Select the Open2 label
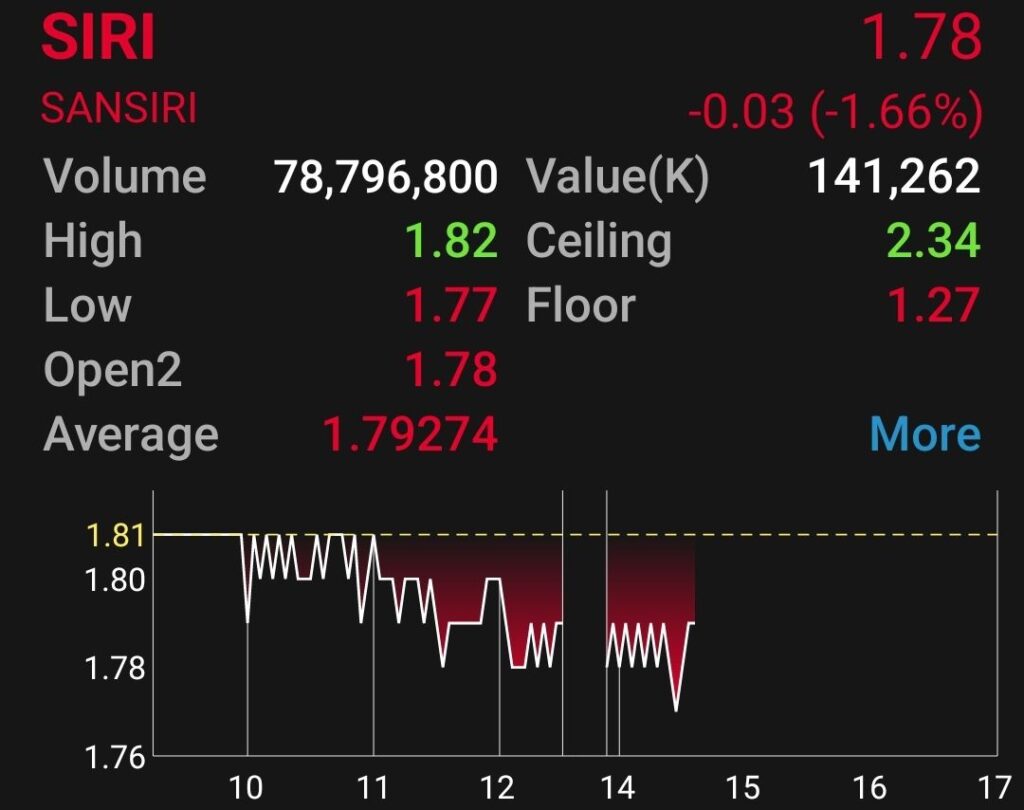The height and width of the screenshot is (810, 1024). [x=112, y=371]
